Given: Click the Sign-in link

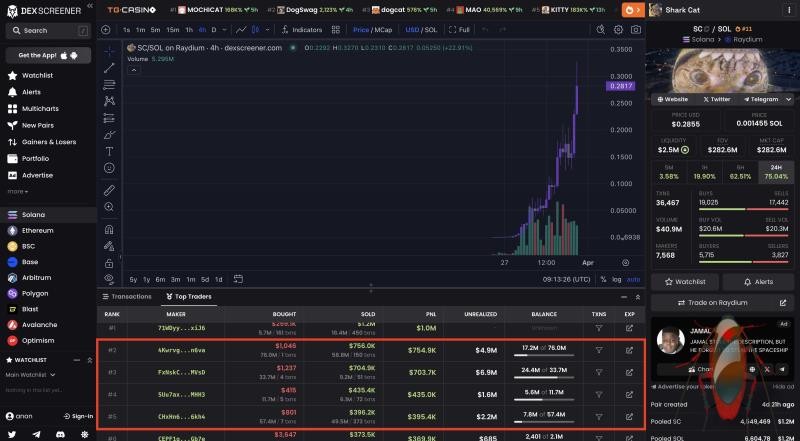Looking at the screenshot, I should pyautogui.click(x=78, y=416).
